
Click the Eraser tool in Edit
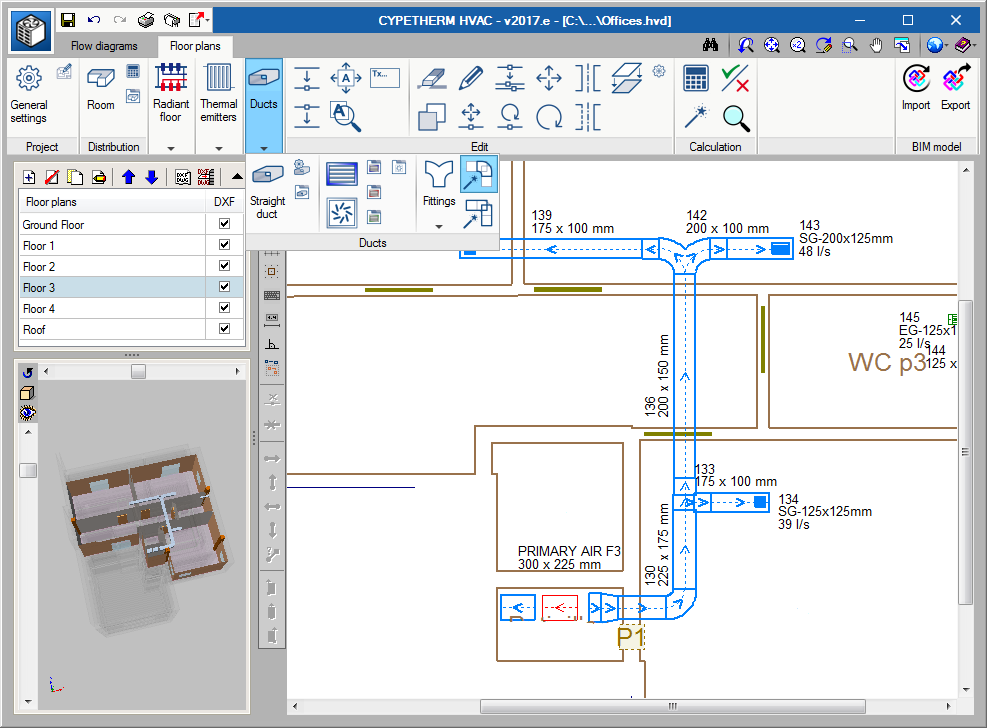[x=431, y=78]
